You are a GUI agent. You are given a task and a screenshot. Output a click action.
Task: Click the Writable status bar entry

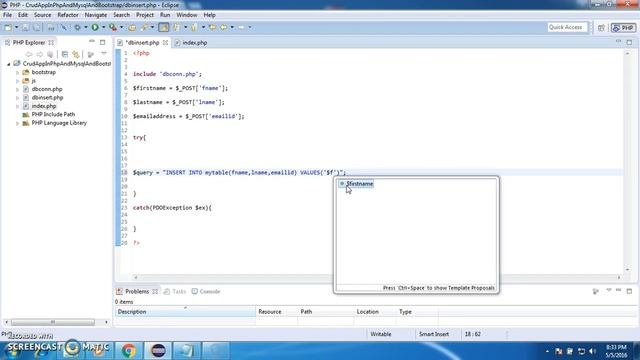[381, 334]
